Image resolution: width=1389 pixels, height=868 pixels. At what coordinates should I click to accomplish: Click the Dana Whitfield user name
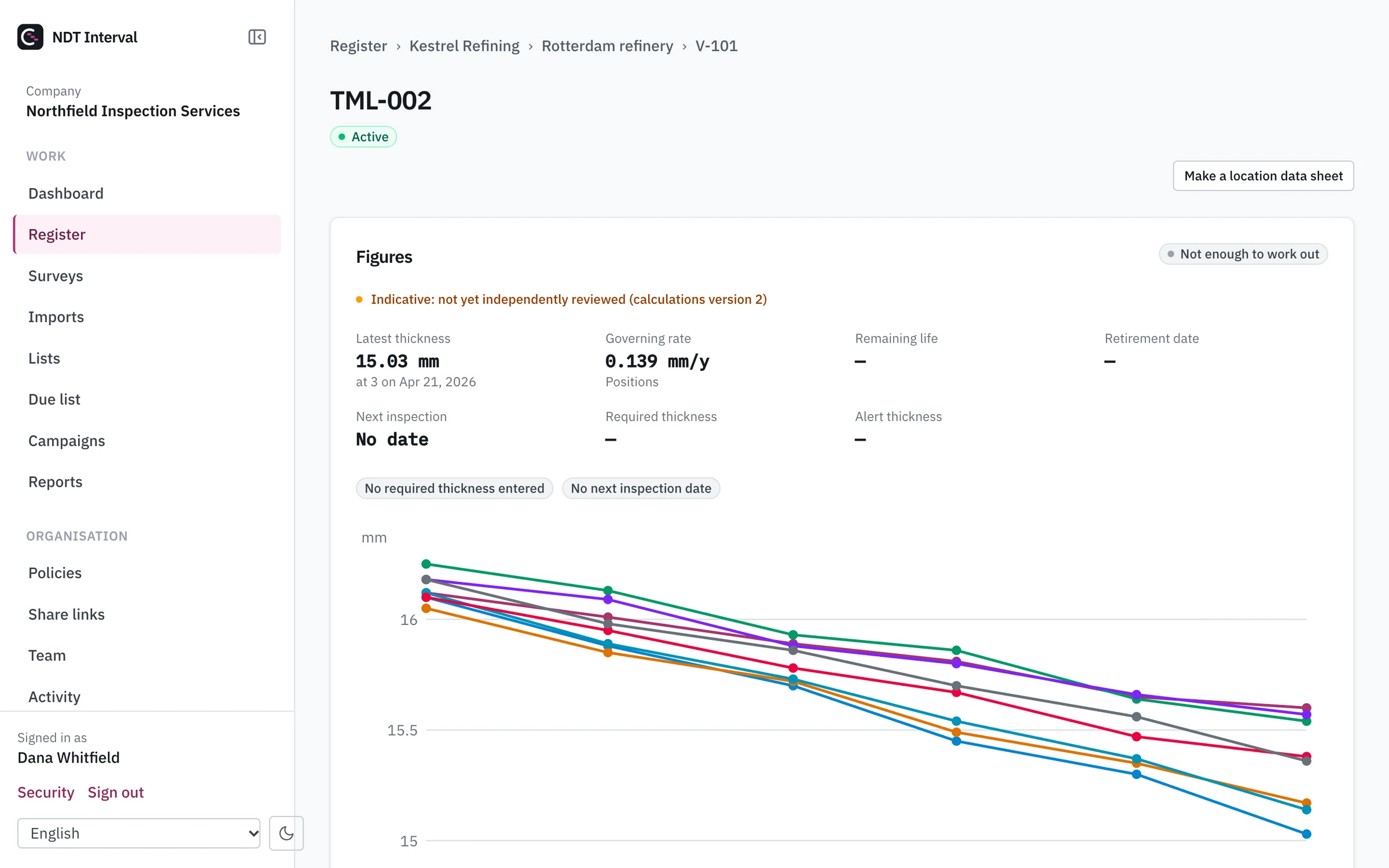[x=68, y=758]
